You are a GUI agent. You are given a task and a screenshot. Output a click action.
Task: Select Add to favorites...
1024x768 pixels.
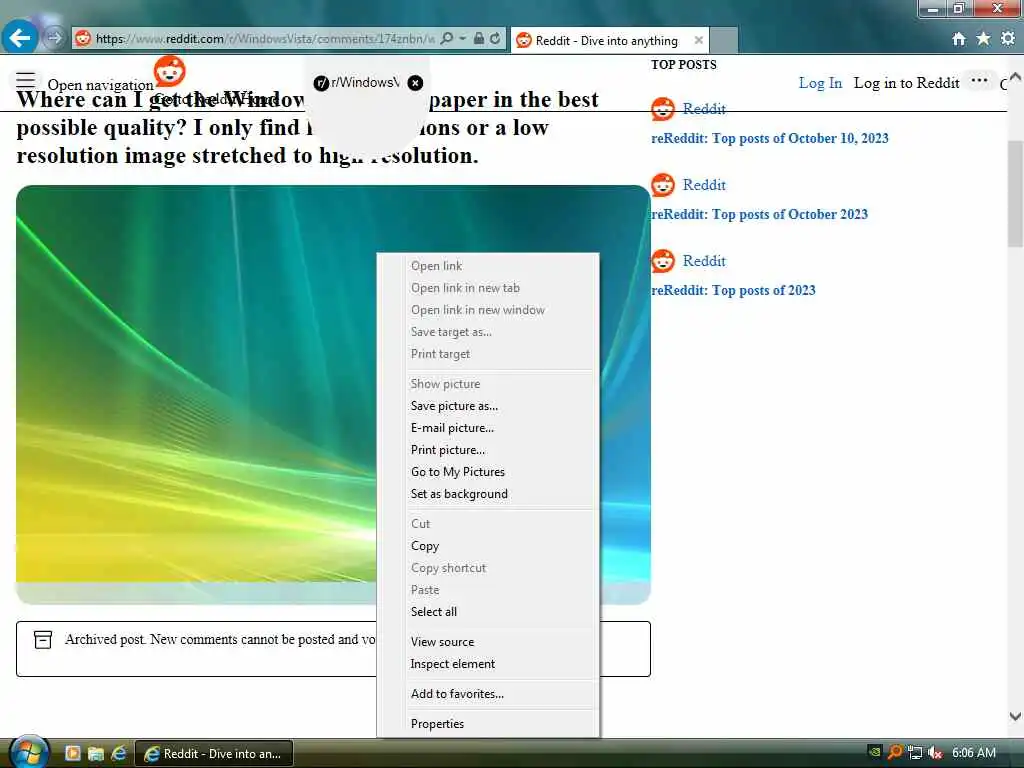pos(457,694)
